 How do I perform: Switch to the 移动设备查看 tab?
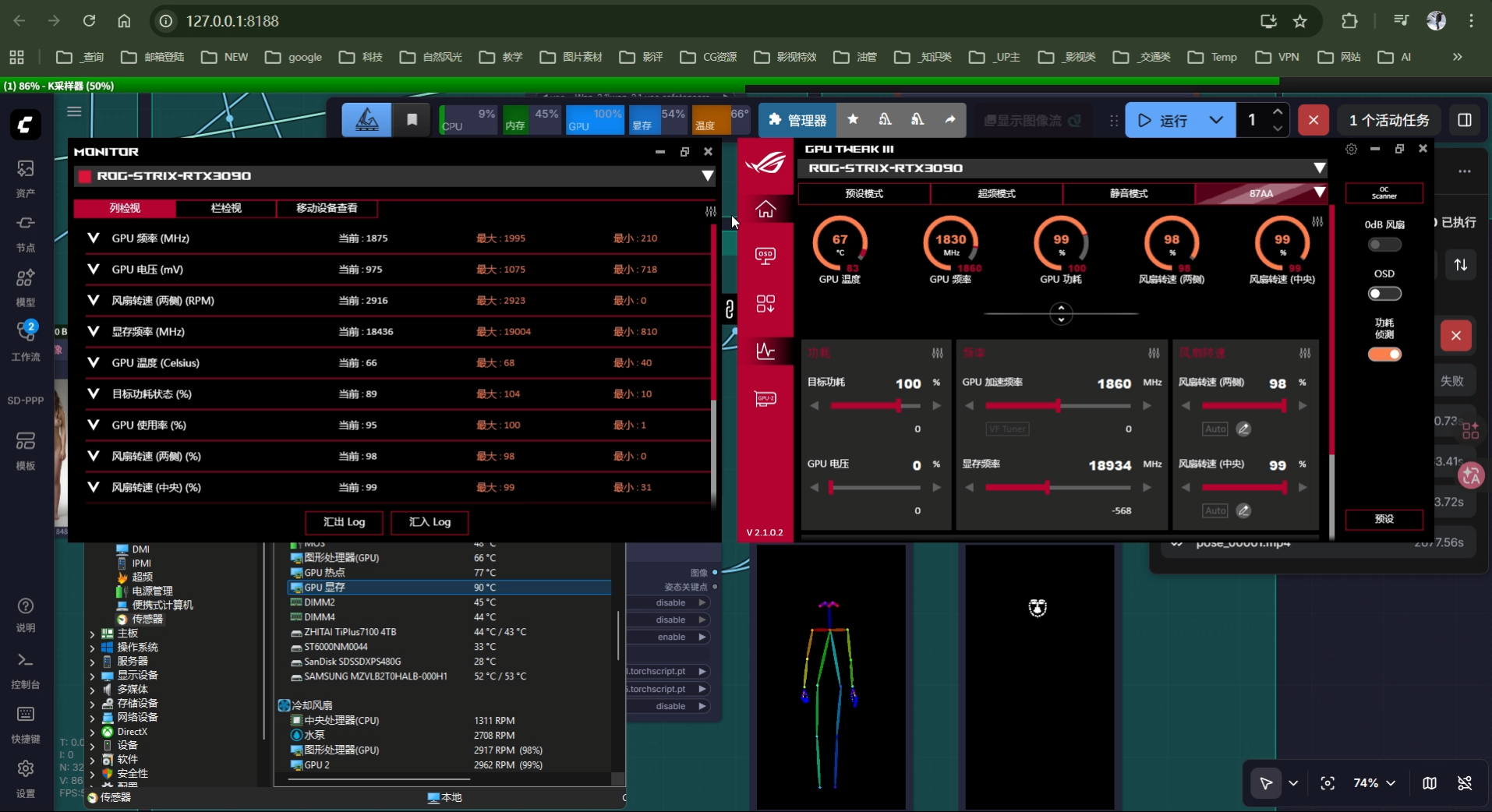pos(327,208)
